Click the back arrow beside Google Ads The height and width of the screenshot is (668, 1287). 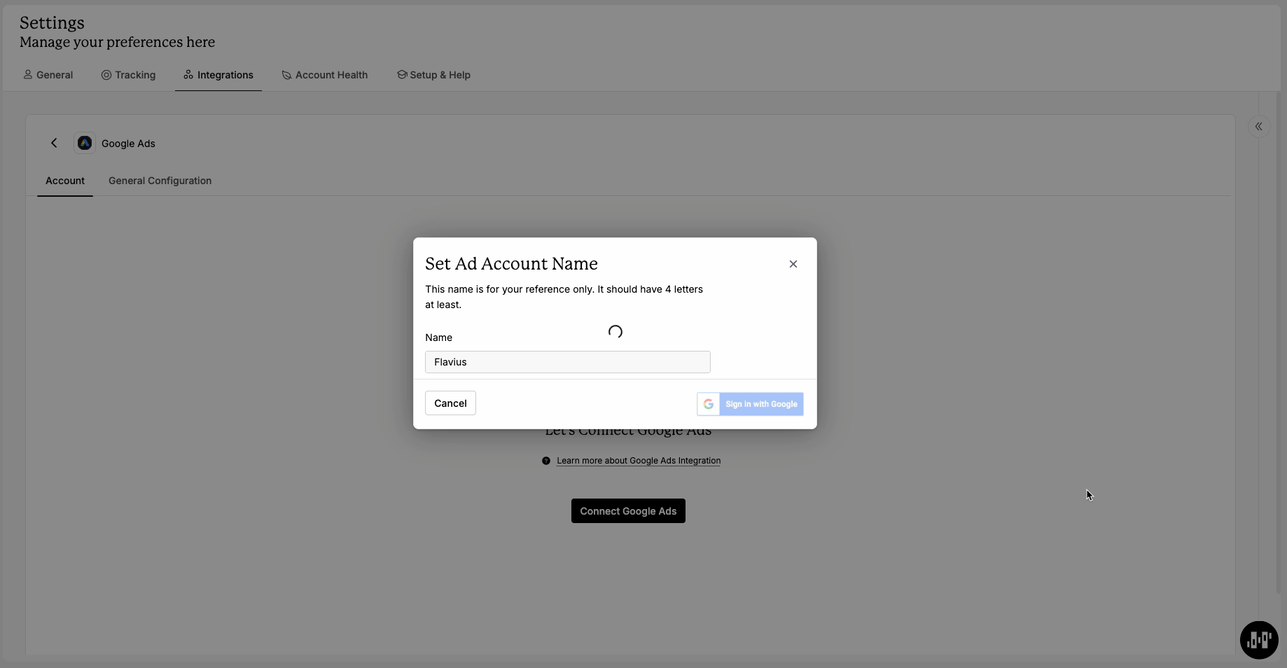(54, 143)
